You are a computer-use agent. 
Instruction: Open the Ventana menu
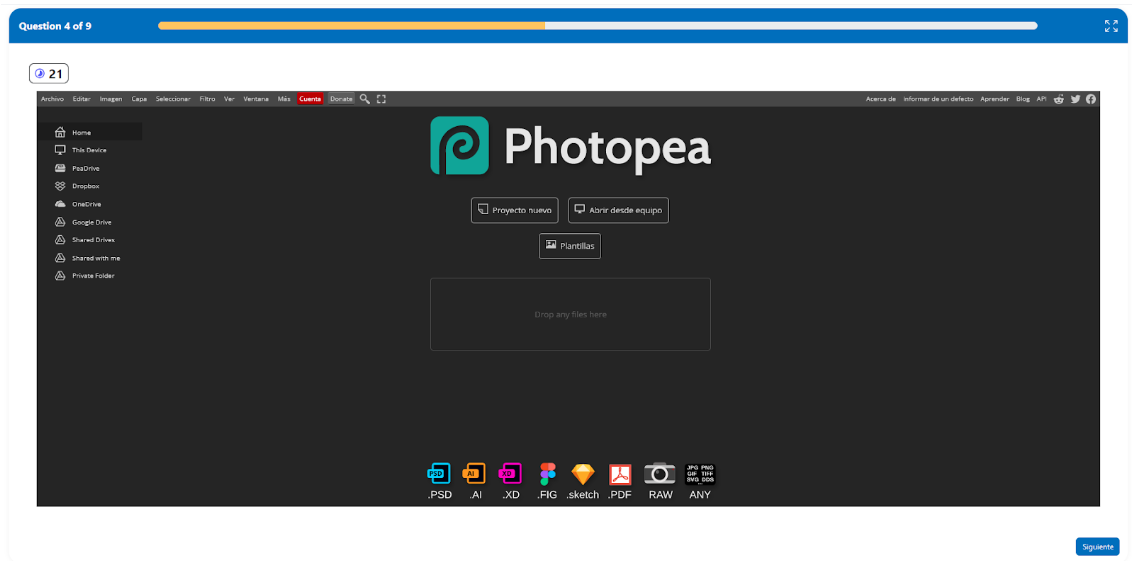tap(256, 99)
